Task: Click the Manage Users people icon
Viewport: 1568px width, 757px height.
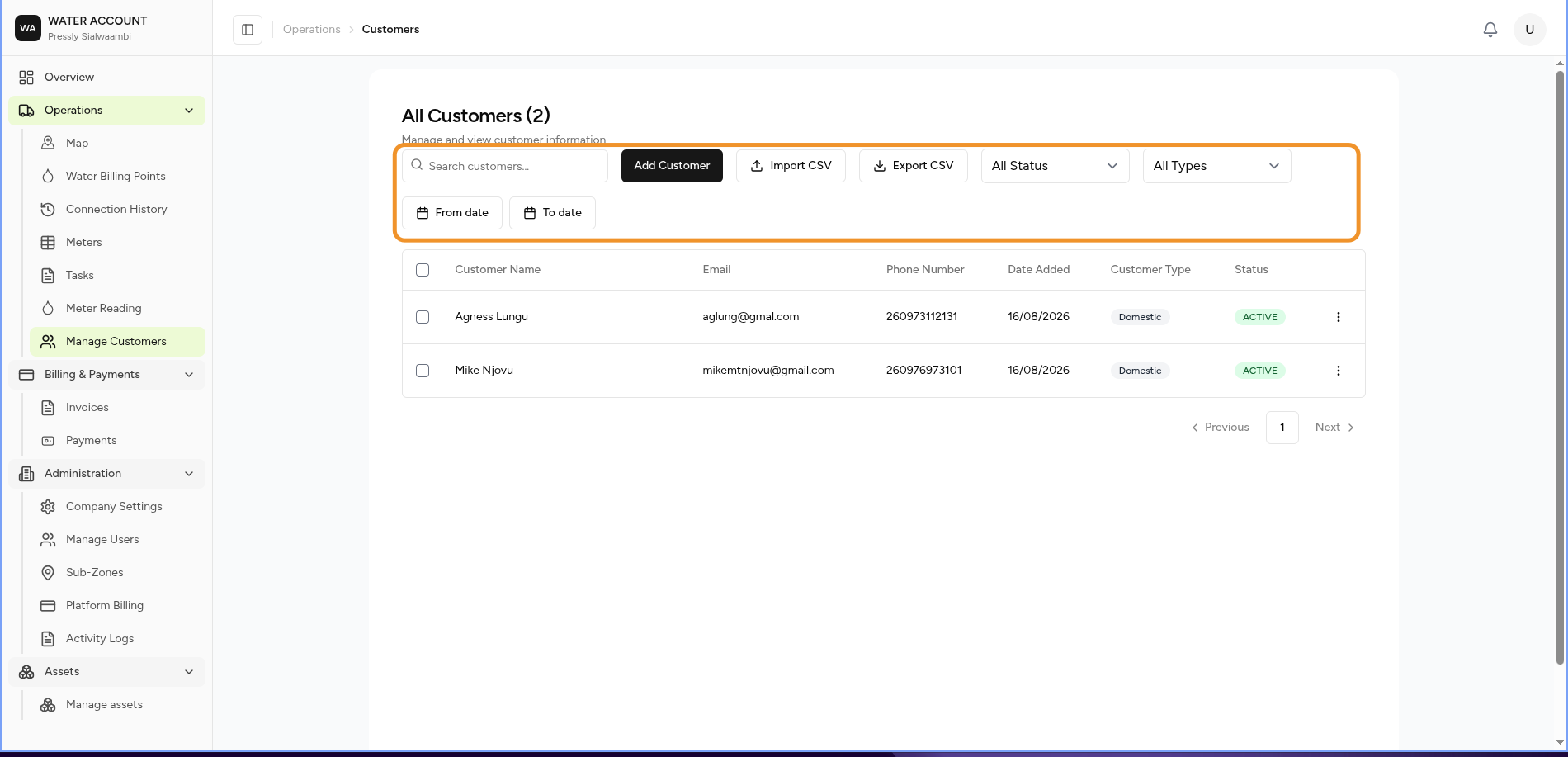Action: 48,539
